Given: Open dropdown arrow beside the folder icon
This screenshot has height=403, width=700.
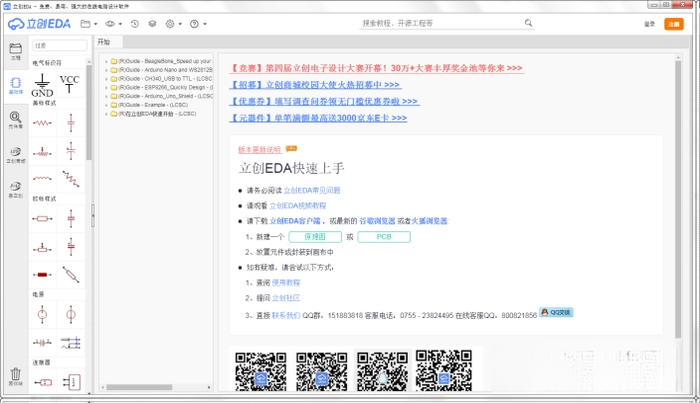Looking at the screenshot, I should tap(96, 24).
